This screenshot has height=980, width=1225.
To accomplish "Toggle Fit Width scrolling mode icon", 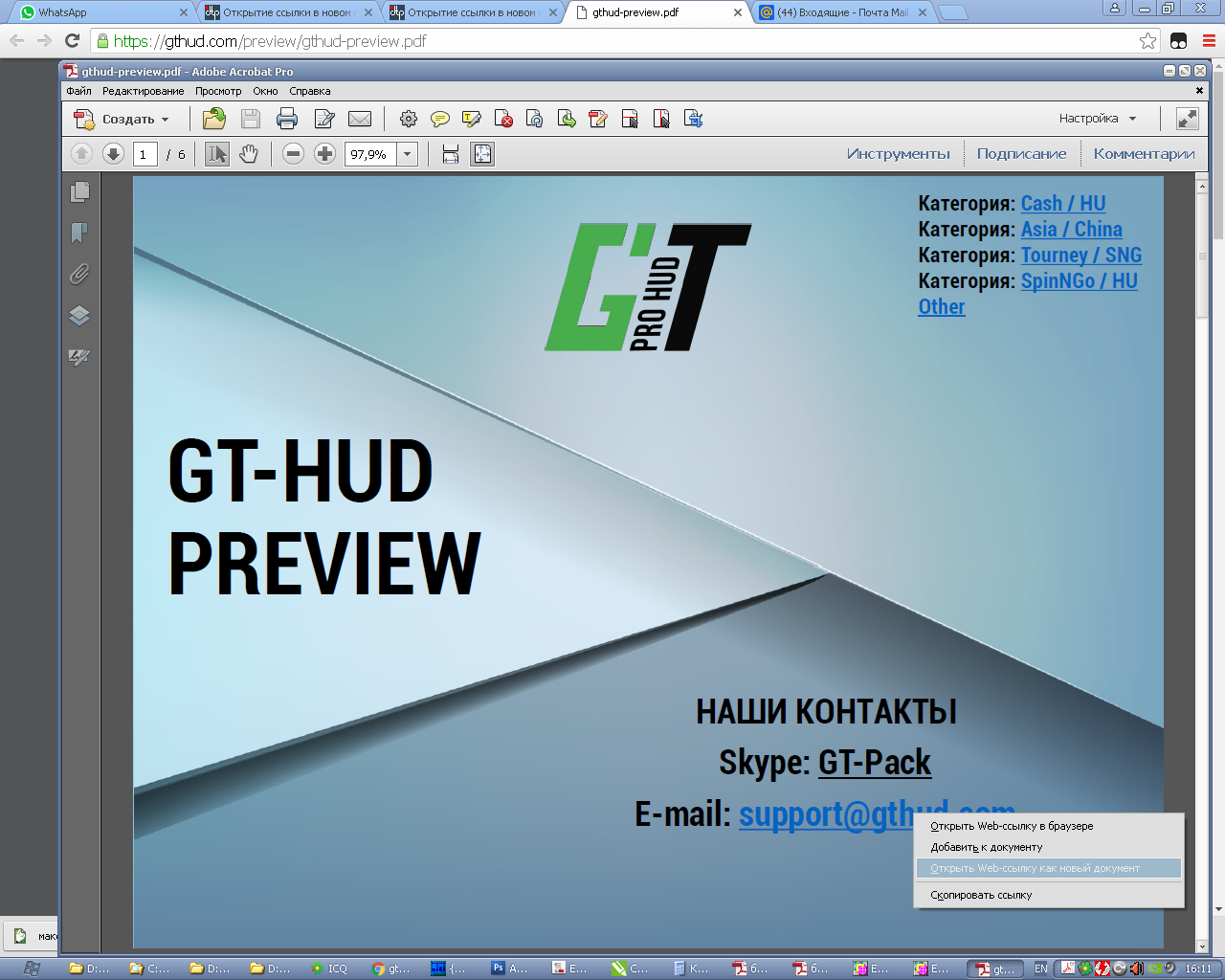I will click(451, 154).
